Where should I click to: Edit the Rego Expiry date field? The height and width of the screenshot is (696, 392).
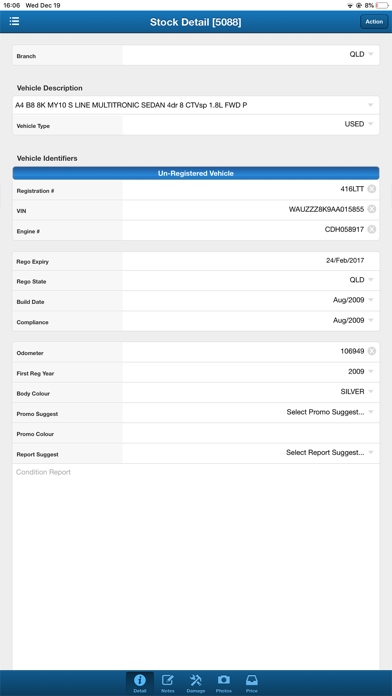(251, 261)
